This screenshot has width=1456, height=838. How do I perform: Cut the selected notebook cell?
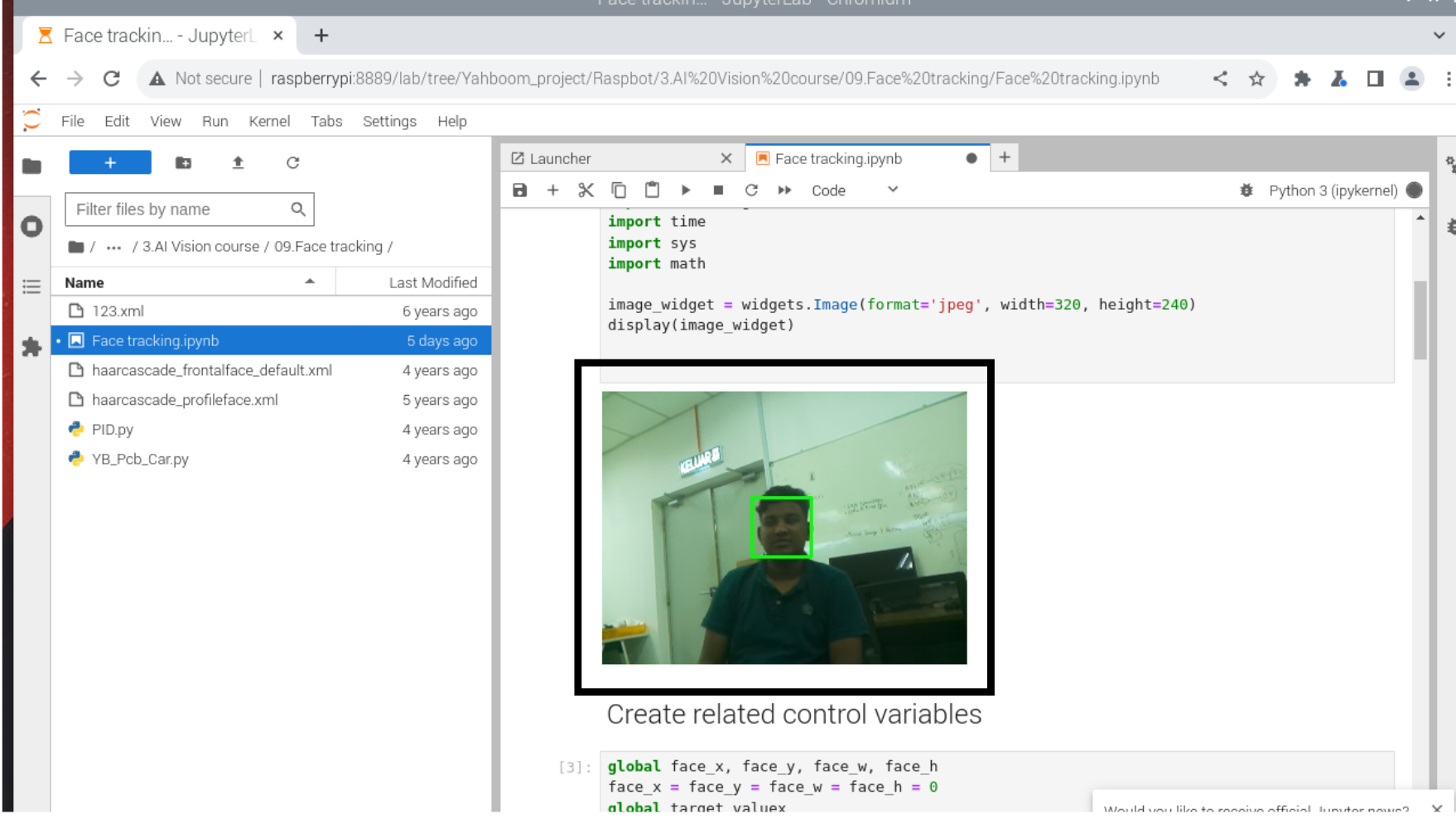coord(586,190)
